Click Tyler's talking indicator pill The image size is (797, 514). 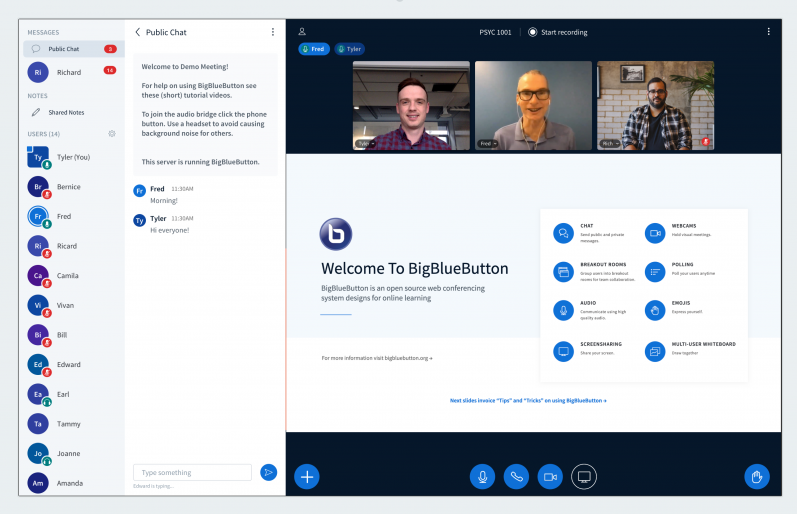[350, 49]
